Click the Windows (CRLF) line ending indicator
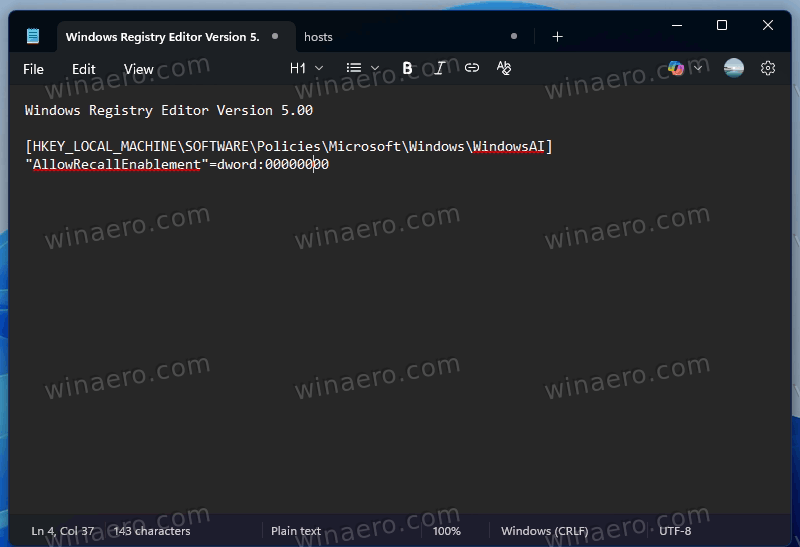The height and width of the screenshot is (547, 800). pyautogui.click(x=545, y=531)
